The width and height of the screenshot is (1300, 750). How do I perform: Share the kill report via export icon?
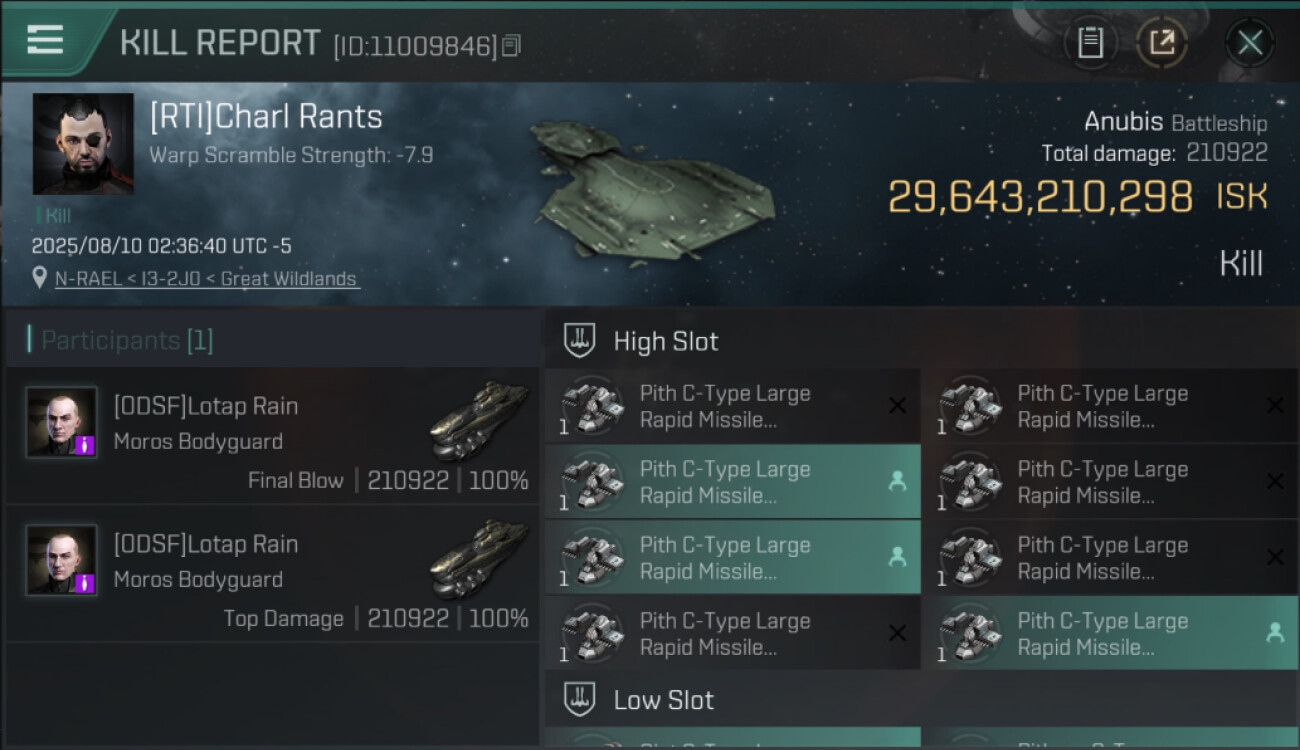click(1162, 43)
